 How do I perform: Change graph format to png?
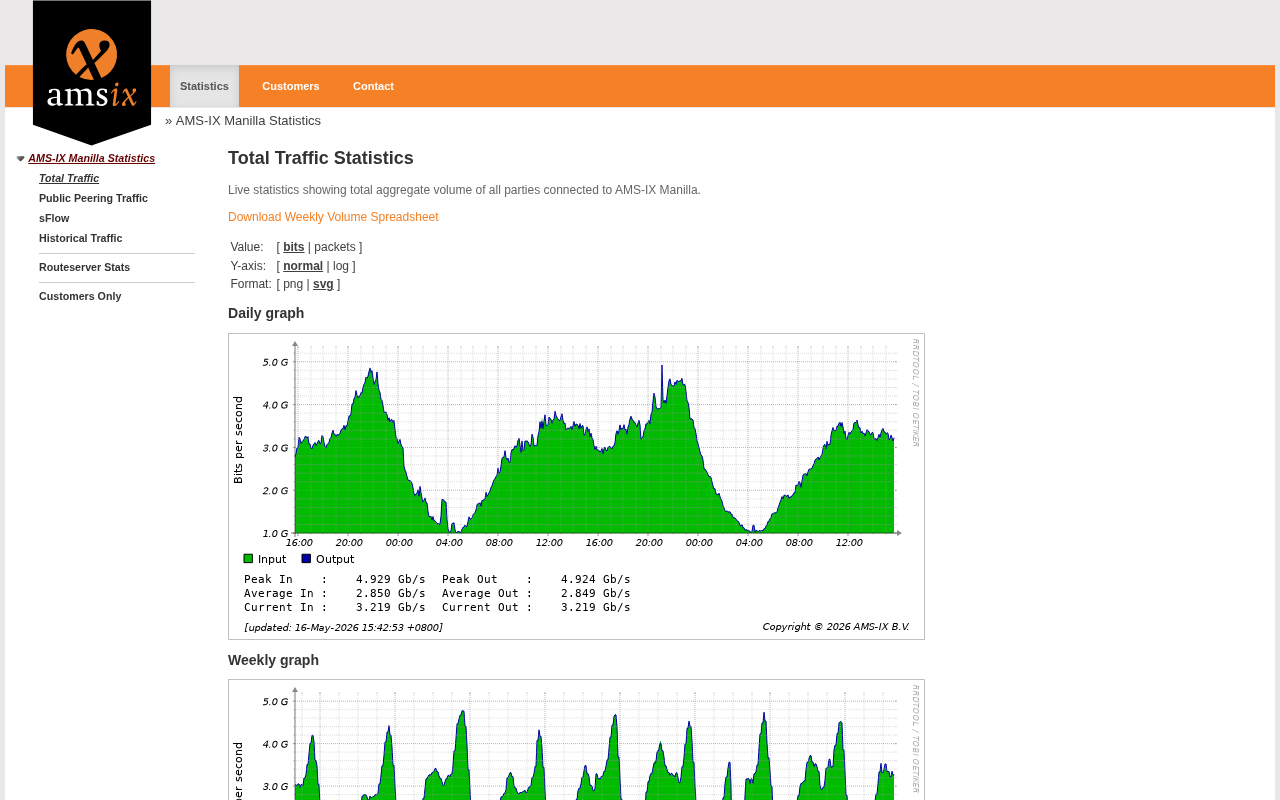[293, 284]
